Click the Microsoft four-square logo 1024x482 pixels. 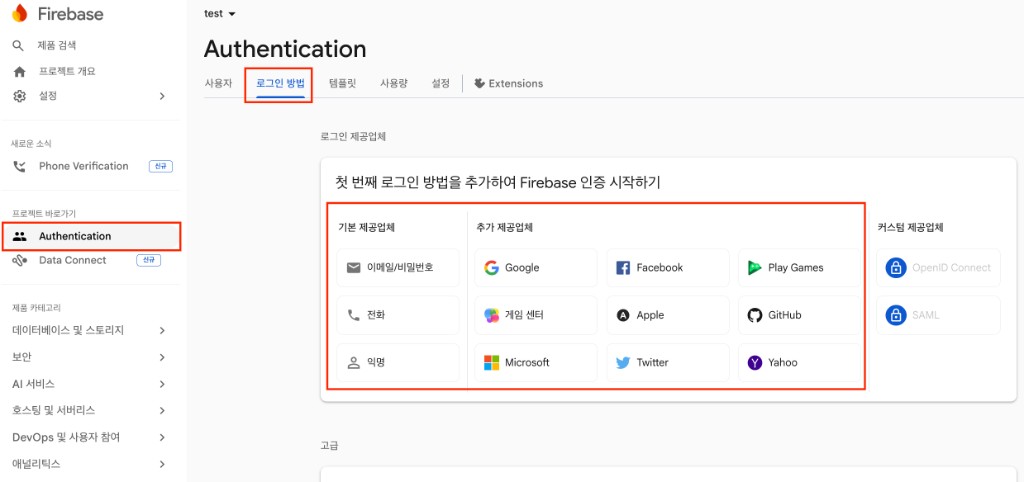tap(491, 362)
